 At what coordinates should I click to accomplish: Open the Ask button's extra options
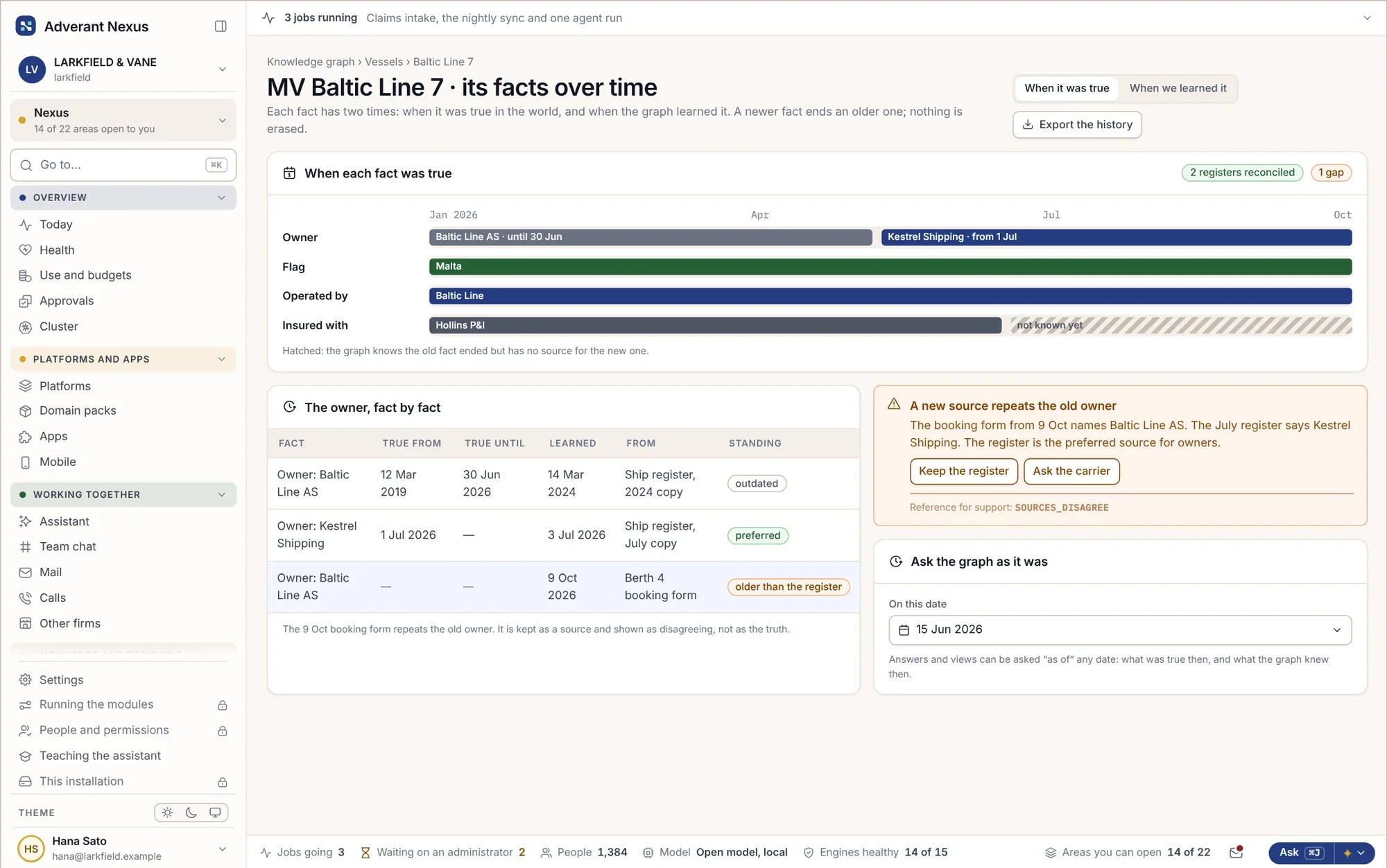click(x=1354, y=853)
